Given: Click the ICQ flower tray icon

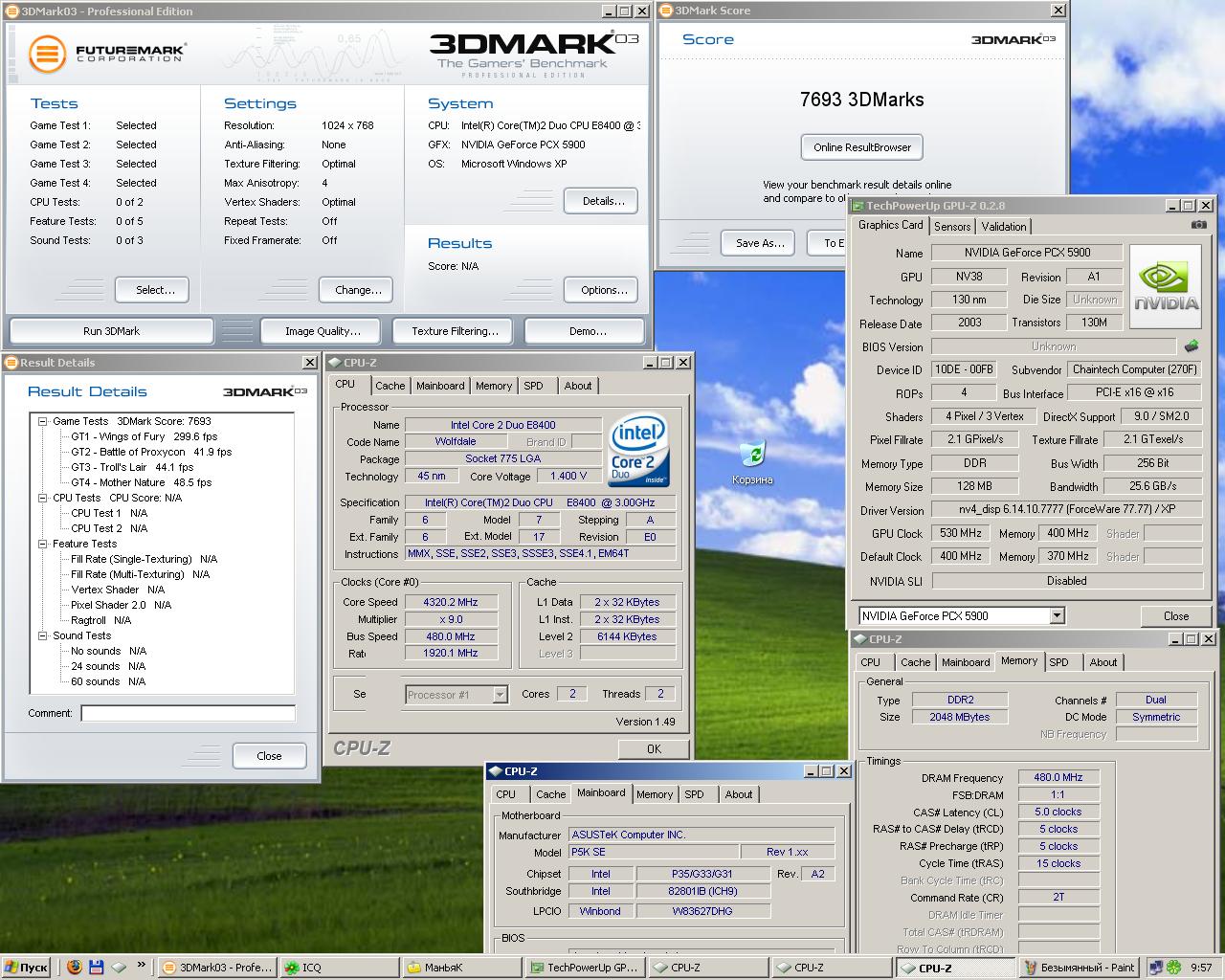Looking at the screenshot, I should (x=1174, y=968).
